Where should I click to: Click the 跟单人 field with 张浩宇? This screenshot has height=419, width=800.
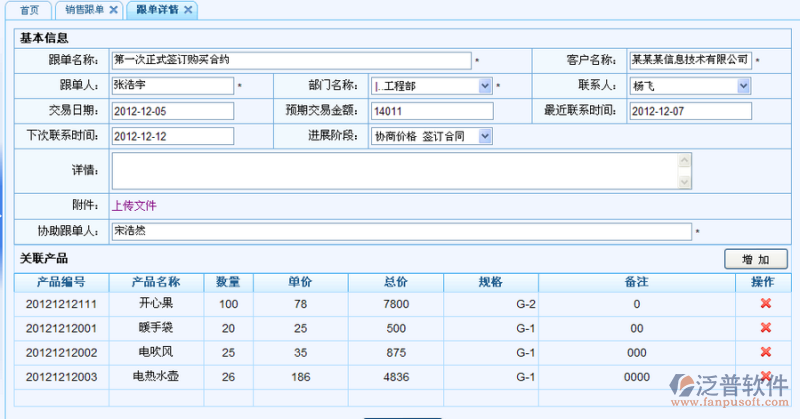172,86
